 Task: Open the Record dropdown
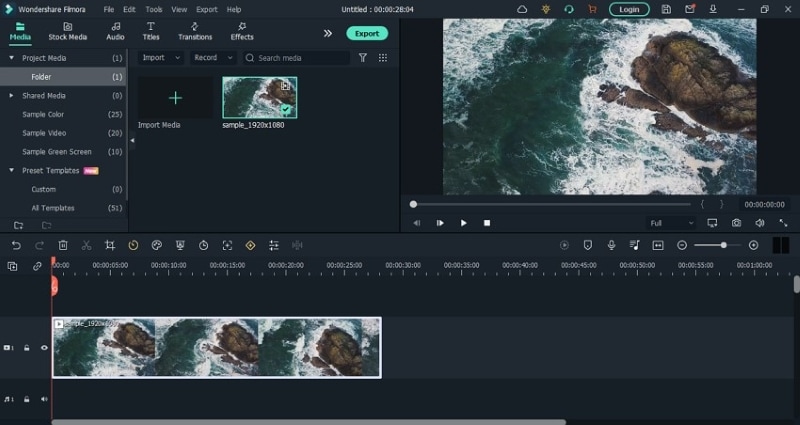tap(213, 58)
